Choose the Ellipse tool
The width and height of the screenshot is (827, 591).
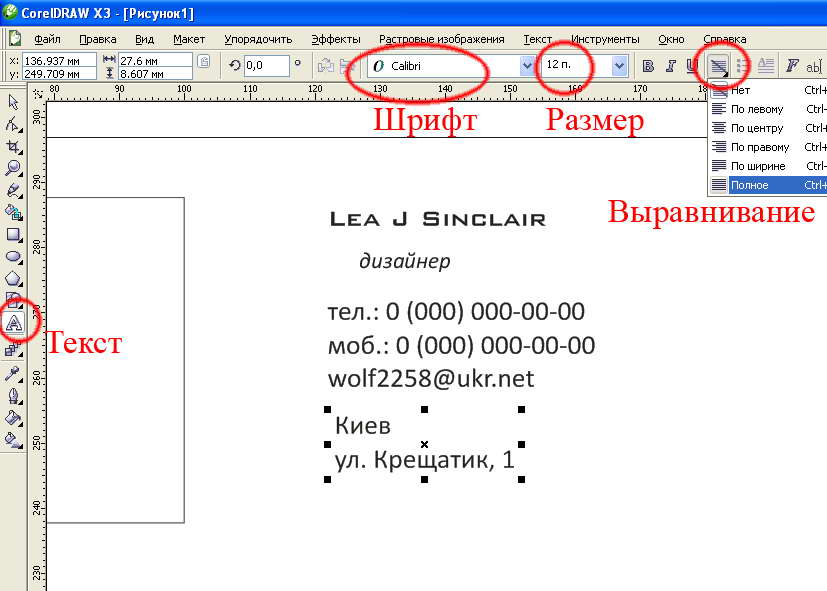point(14,257)
